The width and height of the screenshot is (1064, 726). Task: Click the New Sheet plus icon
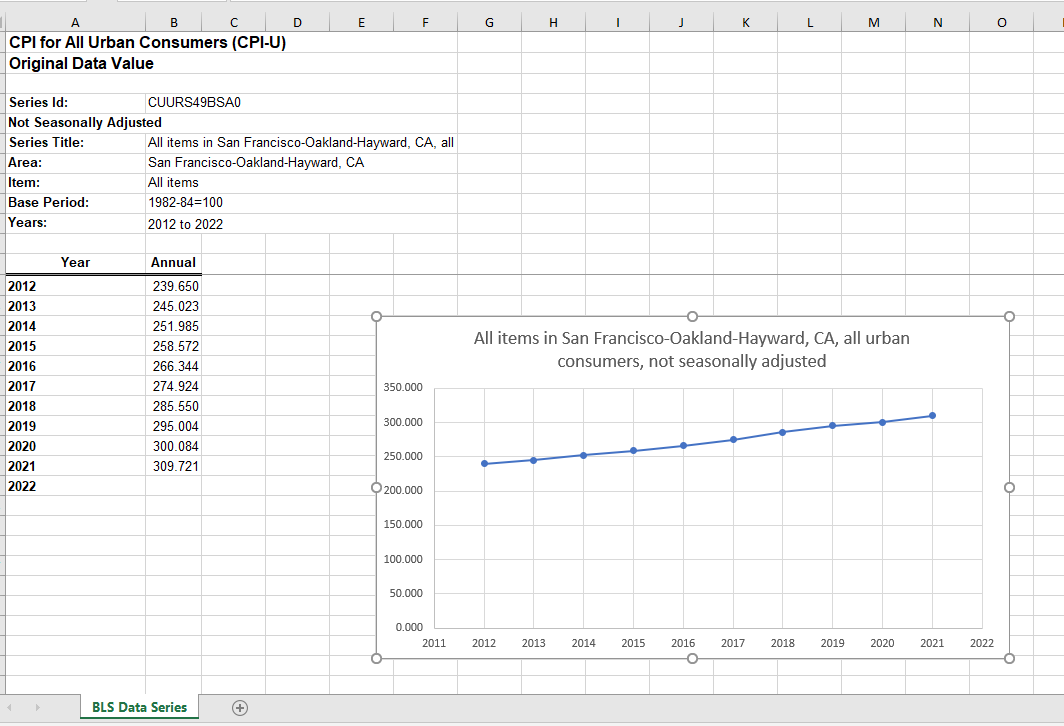click(239, 707)
